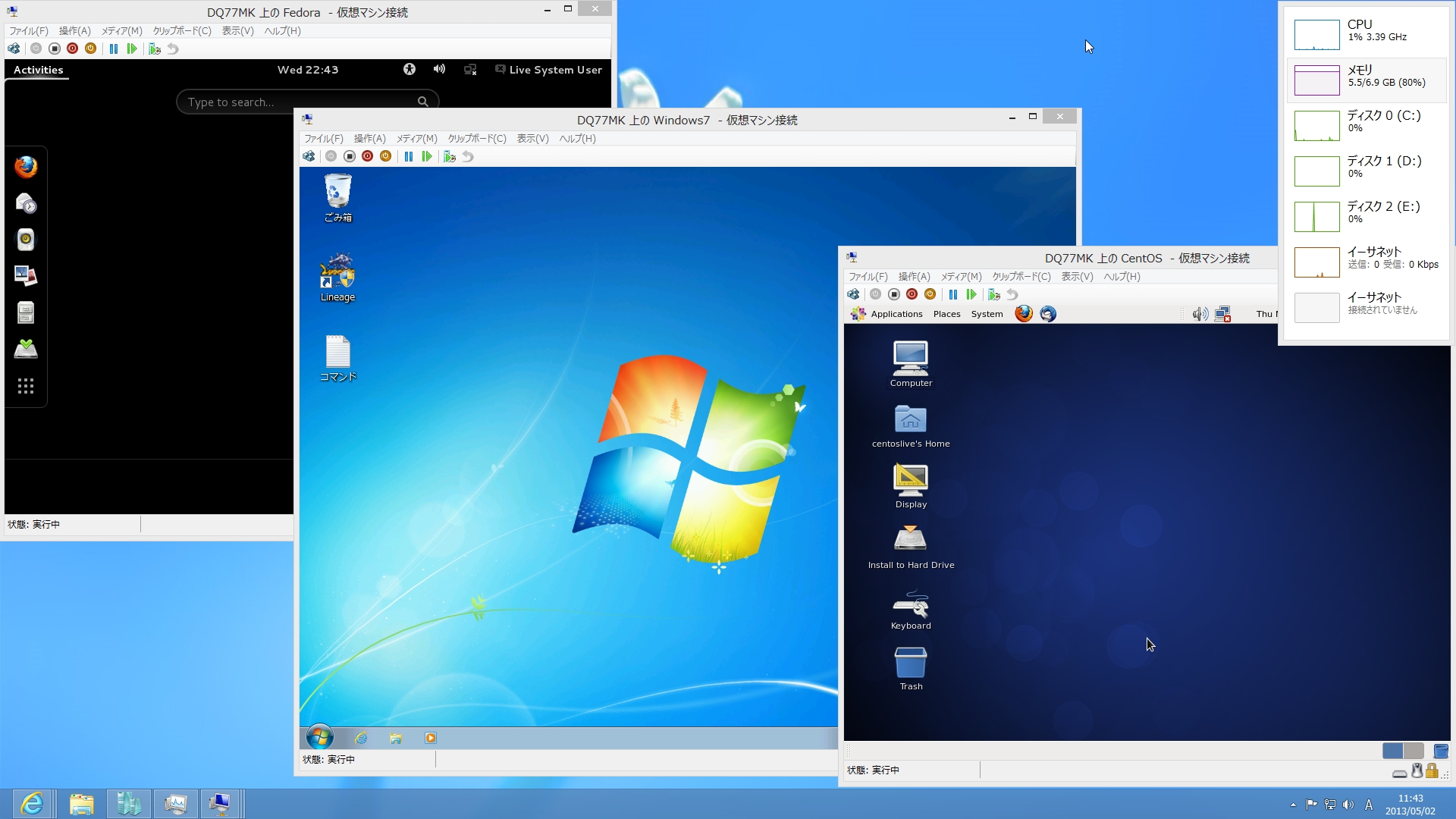1456x819 pixels.
Task: Open the CentOS Applications menu
Action: pyautogui.click(x=896, y=314)
